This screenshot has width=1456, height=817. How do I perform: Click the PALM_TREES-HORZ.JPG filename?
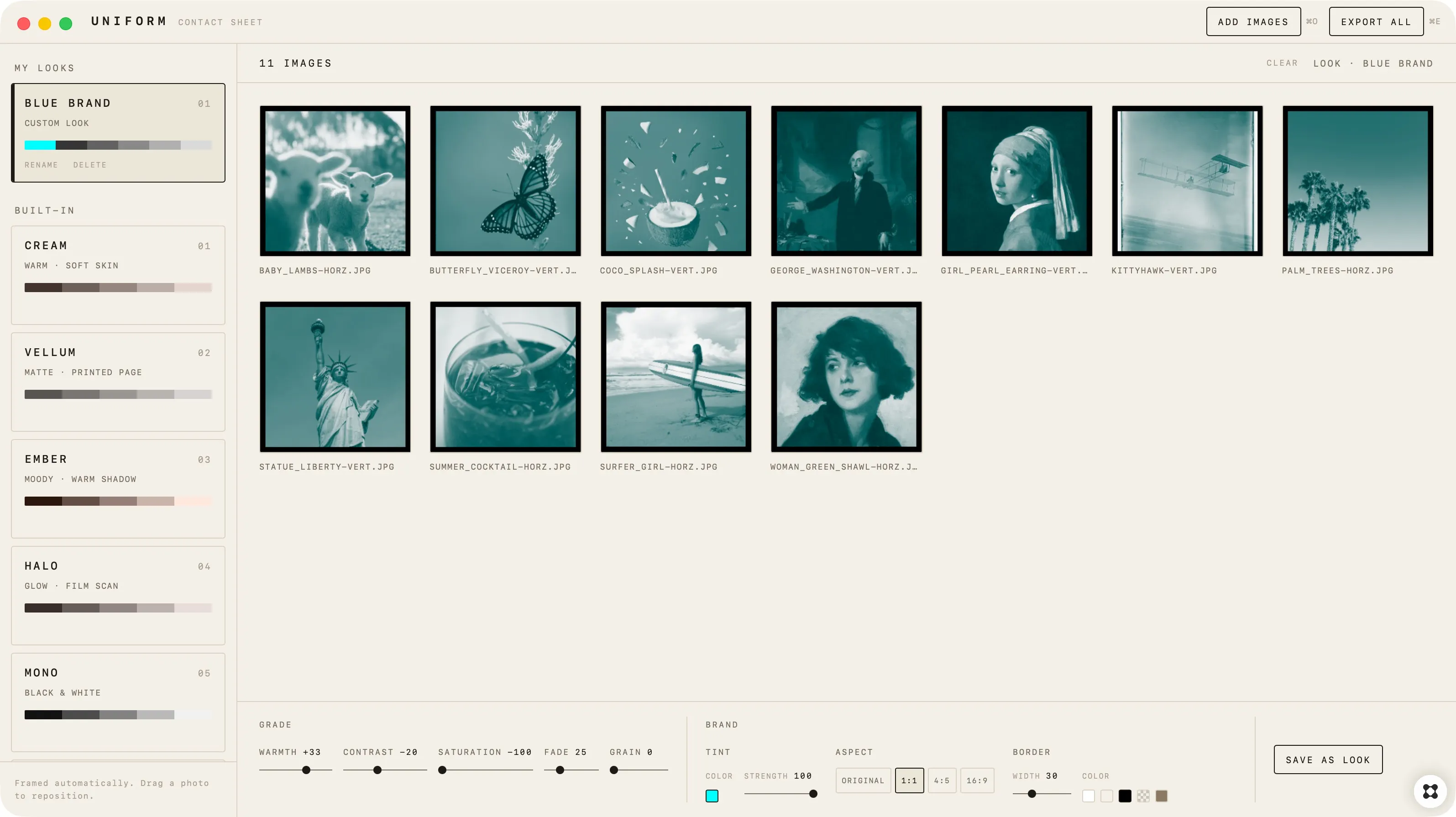point(1337,270)
